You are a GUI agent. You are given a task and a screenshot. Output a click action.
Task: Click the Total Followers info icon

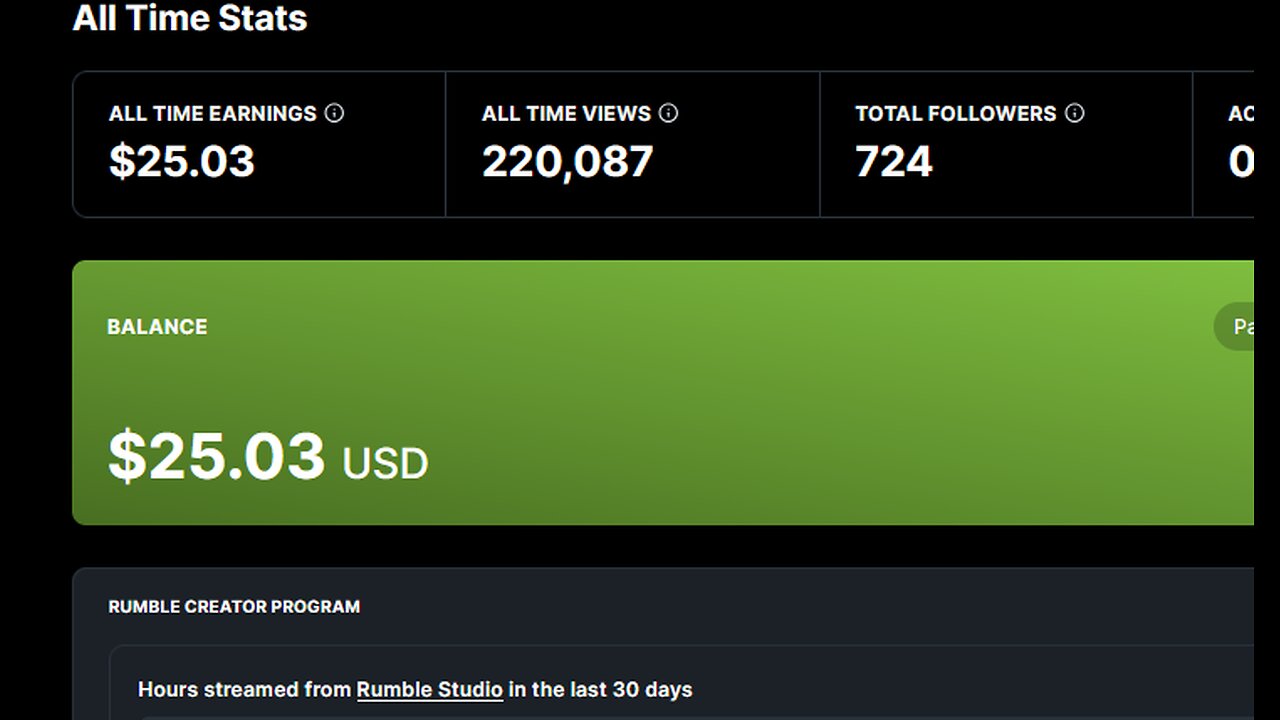(x=1074, y=114)
